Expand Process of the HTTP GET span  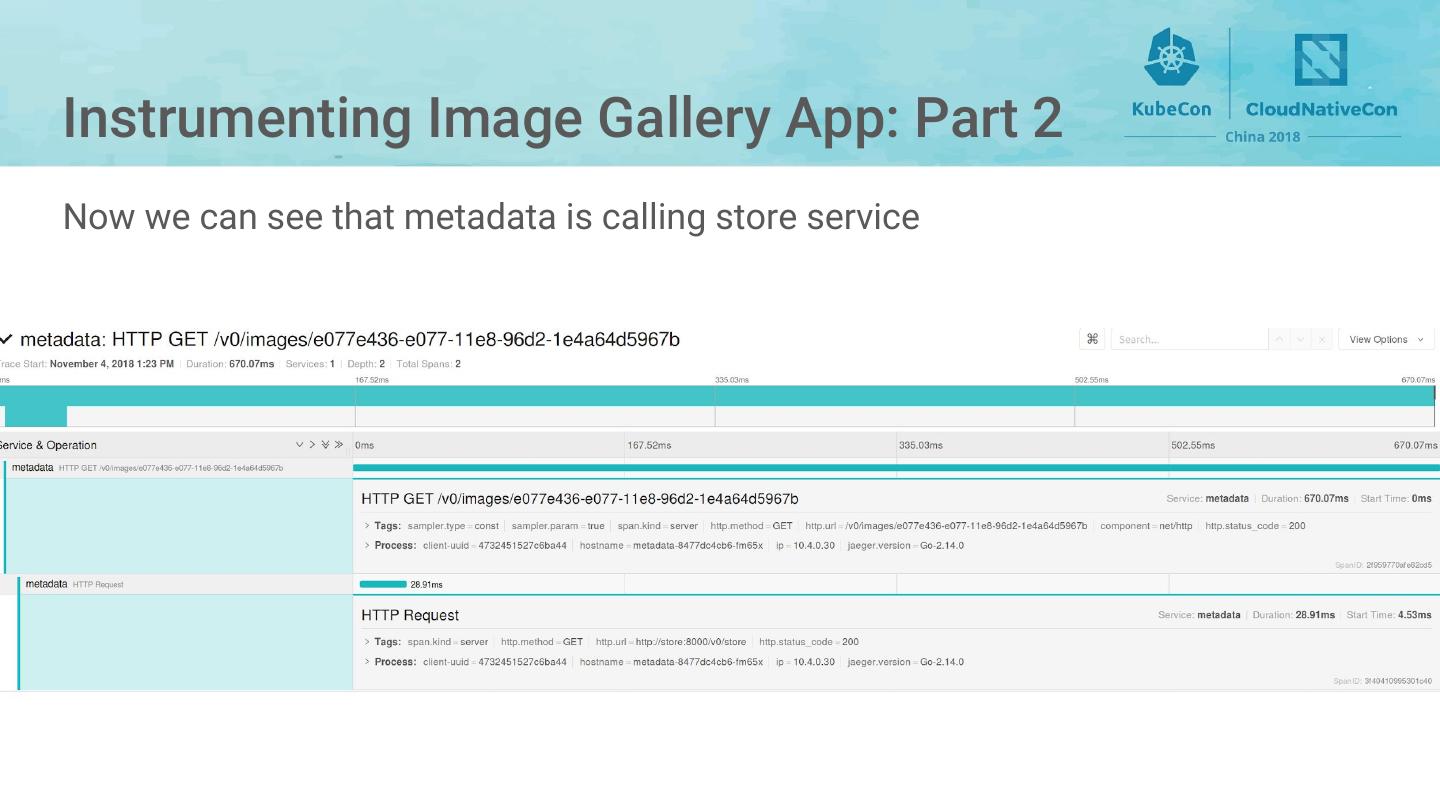[x=393, y=546]
